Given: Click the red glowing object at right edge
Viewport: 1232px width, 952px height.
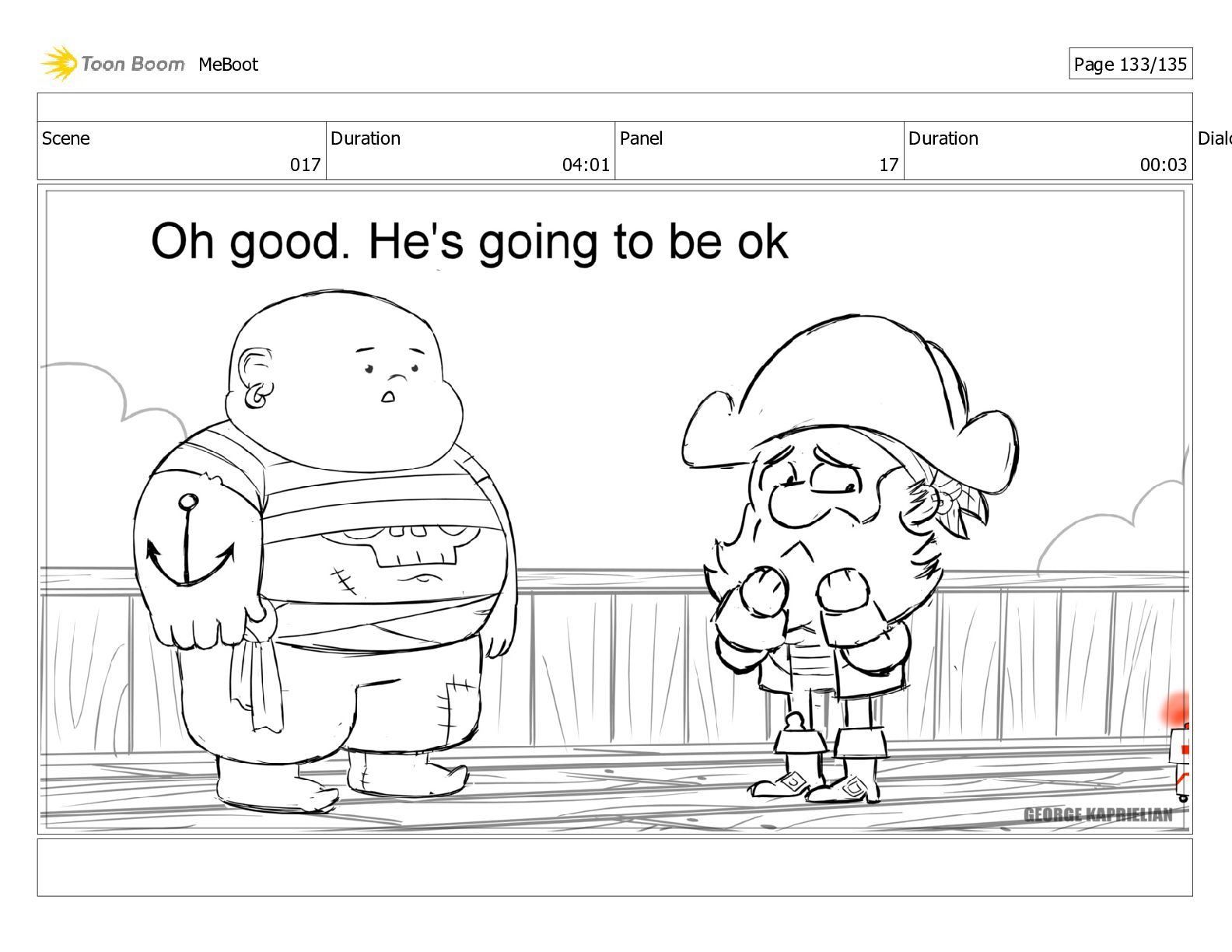Looking at the screenshot, I should point(1178,712).
